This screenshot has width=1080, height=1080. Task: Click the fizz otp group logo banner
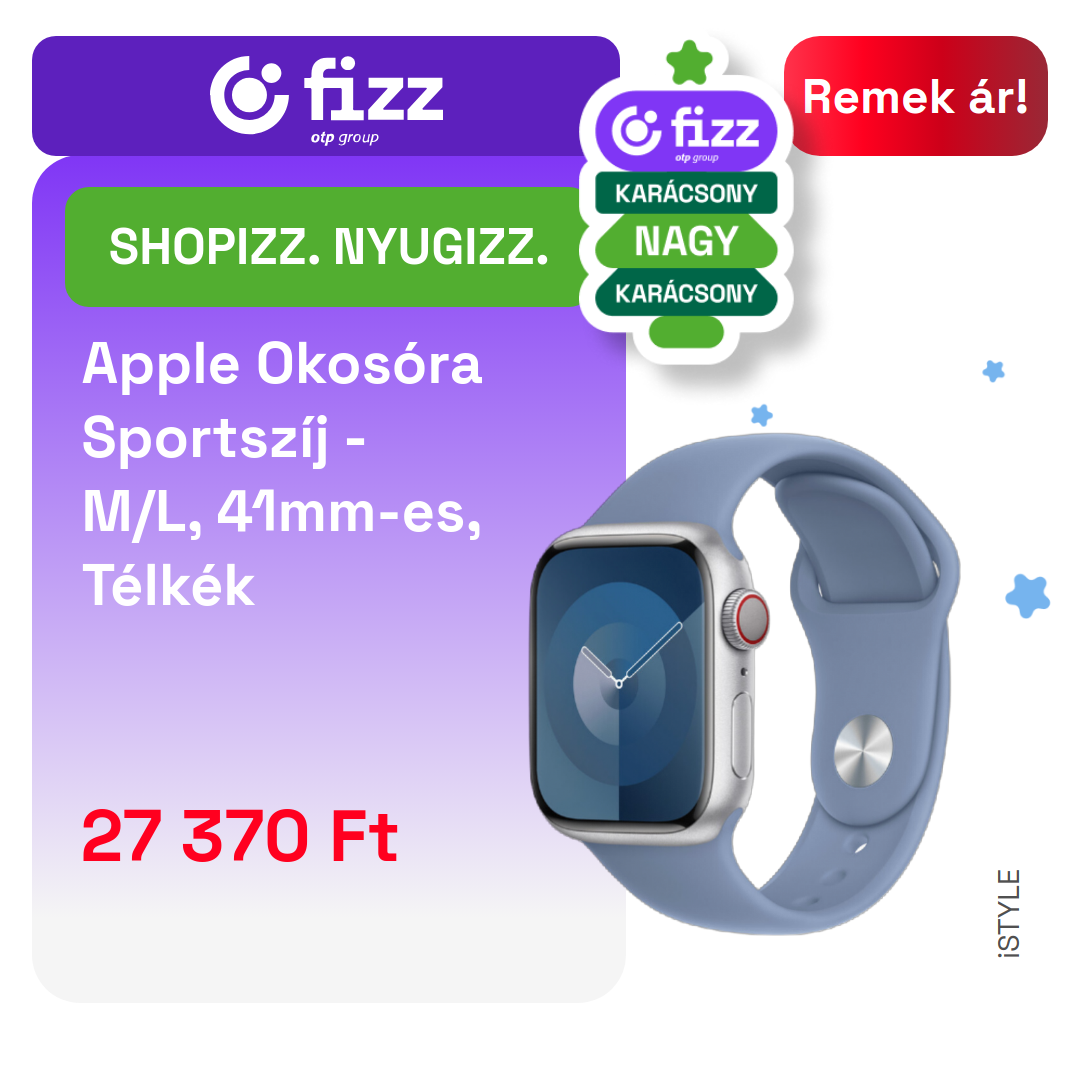326,96
